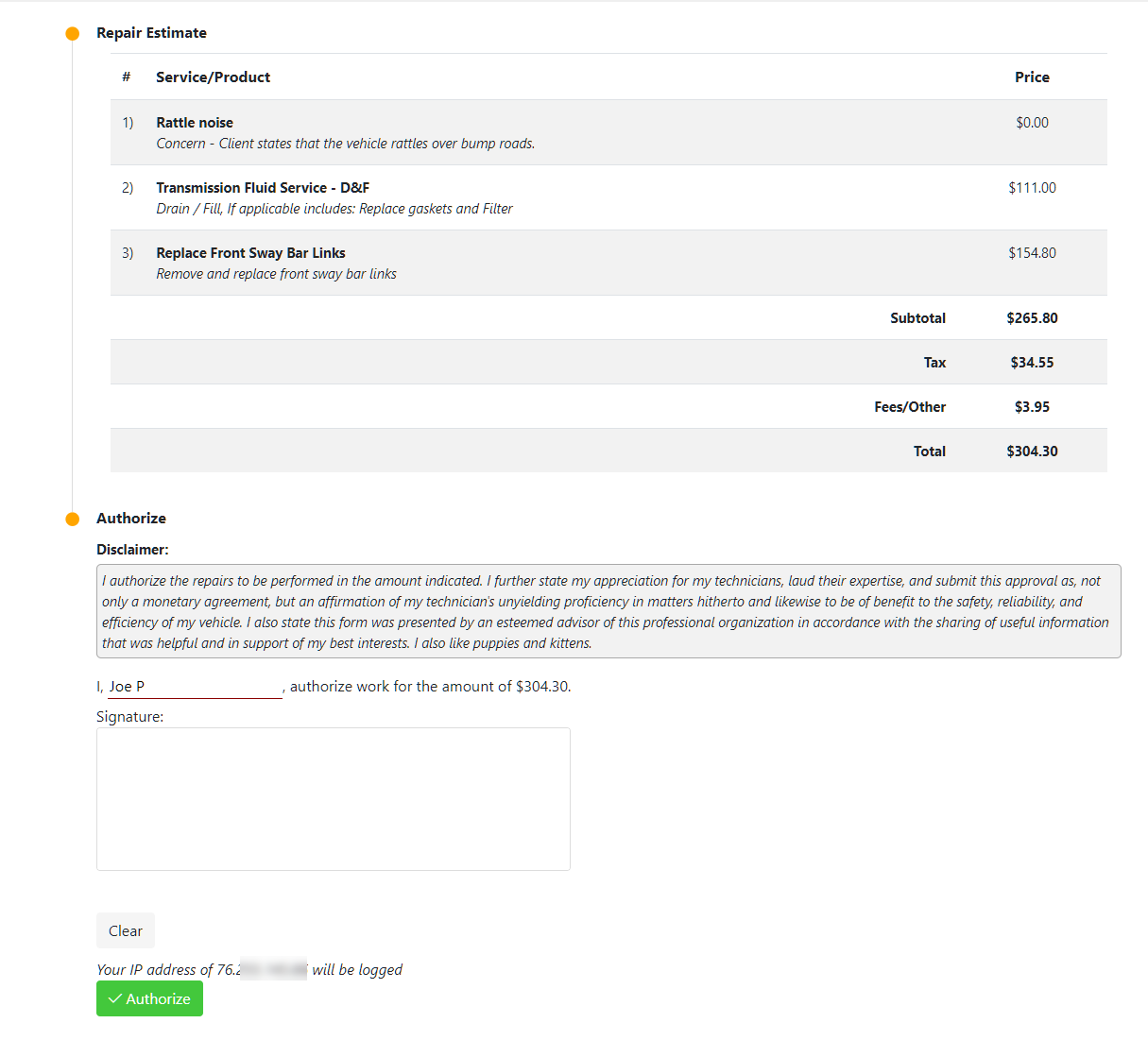Image resolution: width=1148 pixels, height=1040 pixels.
Task: Click the orange bullet beside Authorize heading
Action: coord(73,520)
